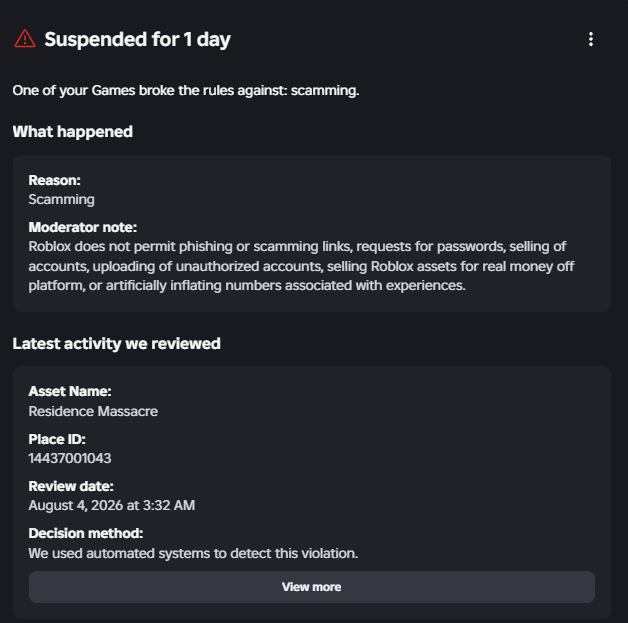Click the Asset Name label

tap(70, 392)
